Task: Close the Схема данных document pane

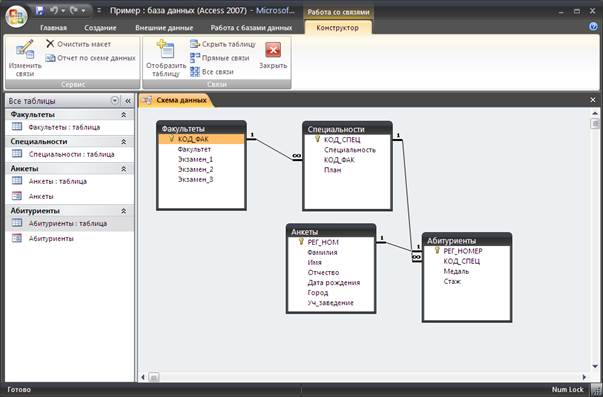Action: [x=593, y=100]
